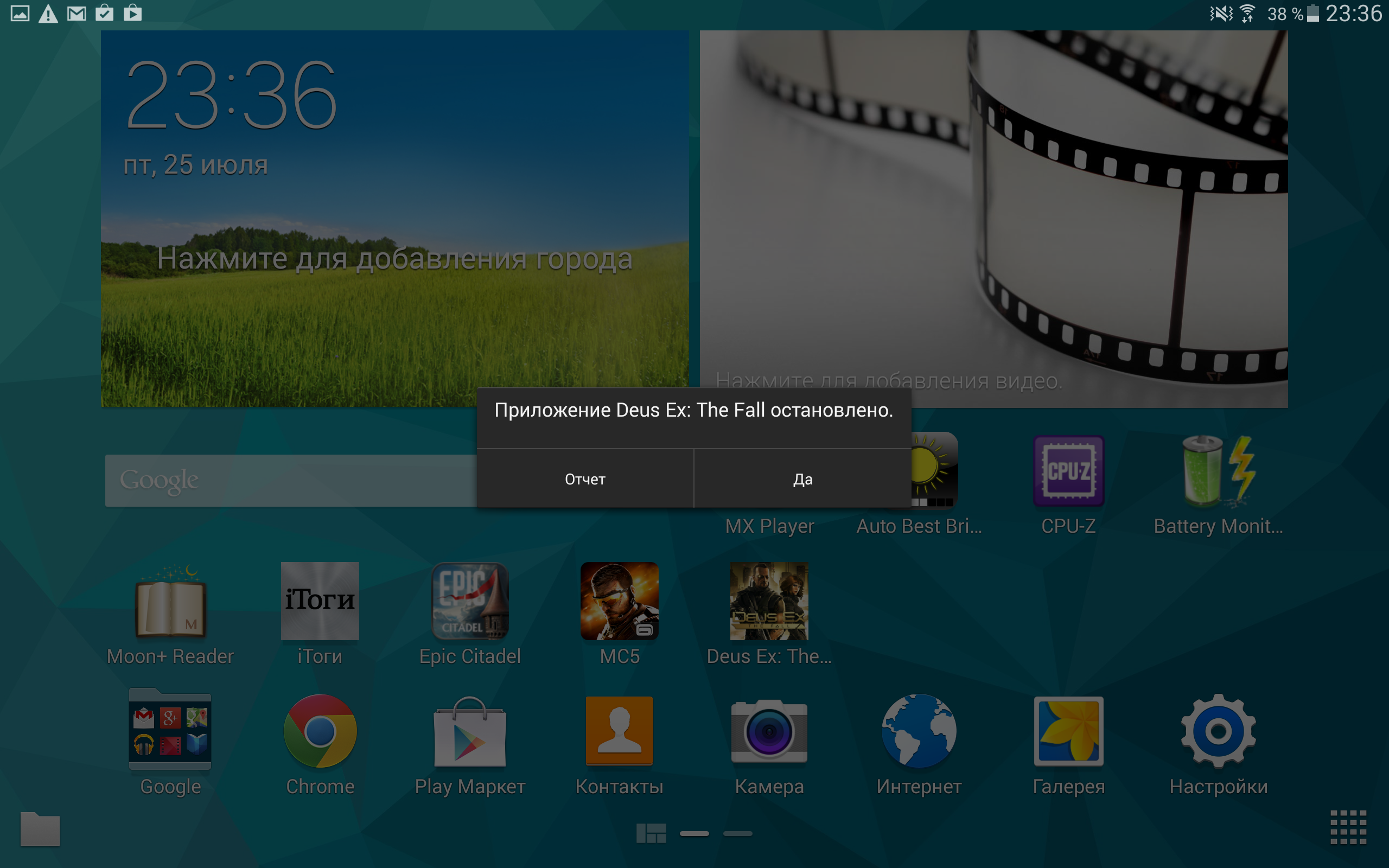Open the Moon+ Reader app
1389x868 pixels.
pyautogui.click(x=170, y=601)
